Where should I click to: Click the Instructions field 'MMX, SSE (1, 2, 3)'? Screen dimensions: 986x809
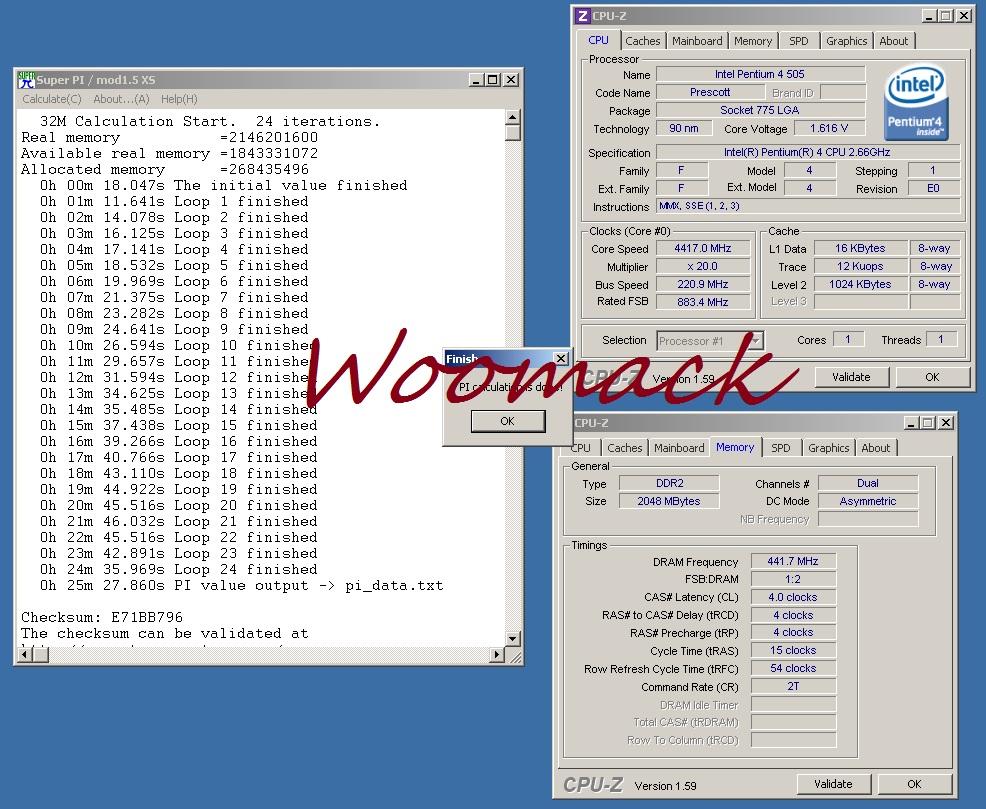808,206
